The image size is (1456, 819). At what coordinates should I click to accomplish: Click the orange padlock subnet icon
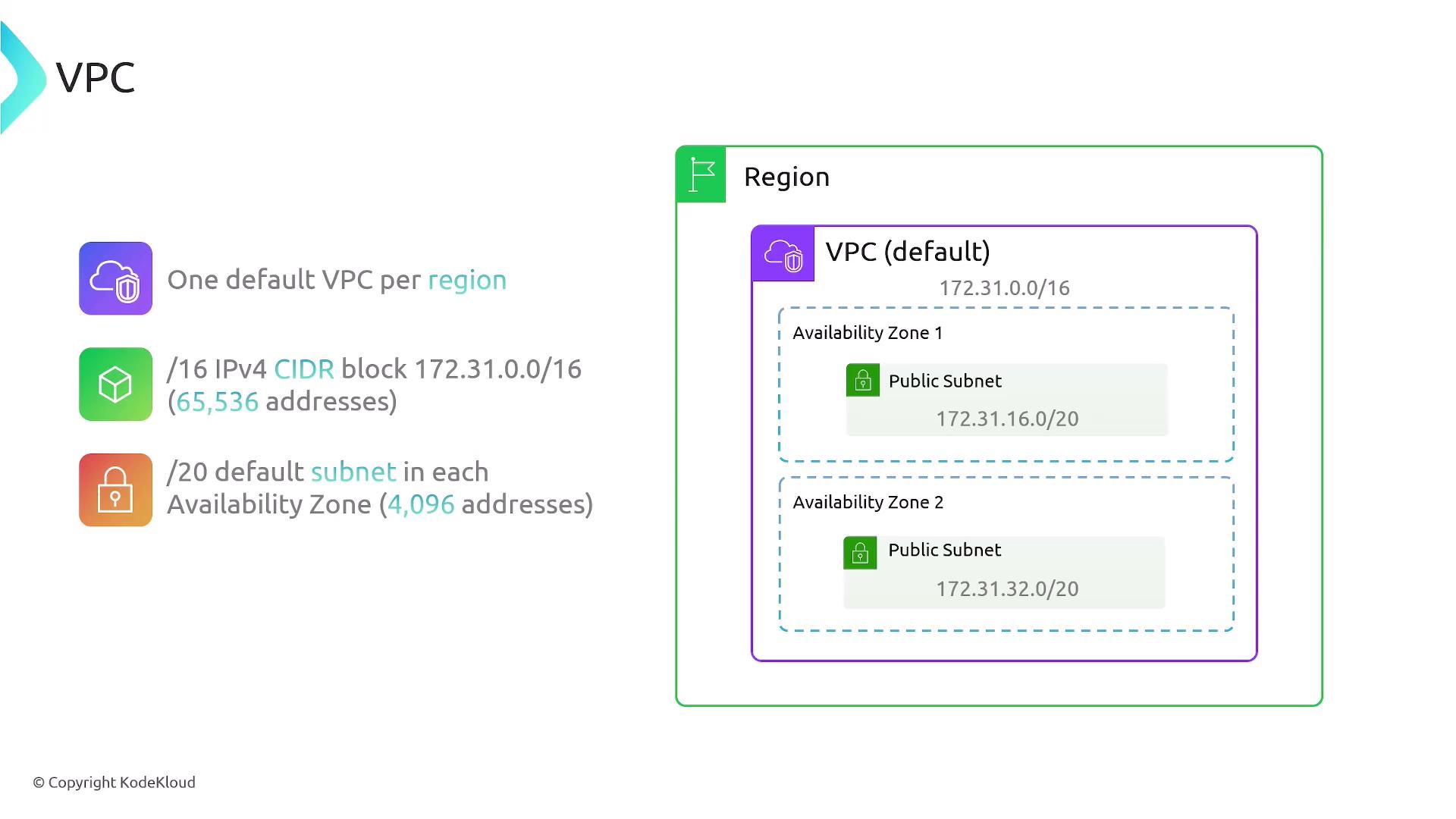coord(115,490)
